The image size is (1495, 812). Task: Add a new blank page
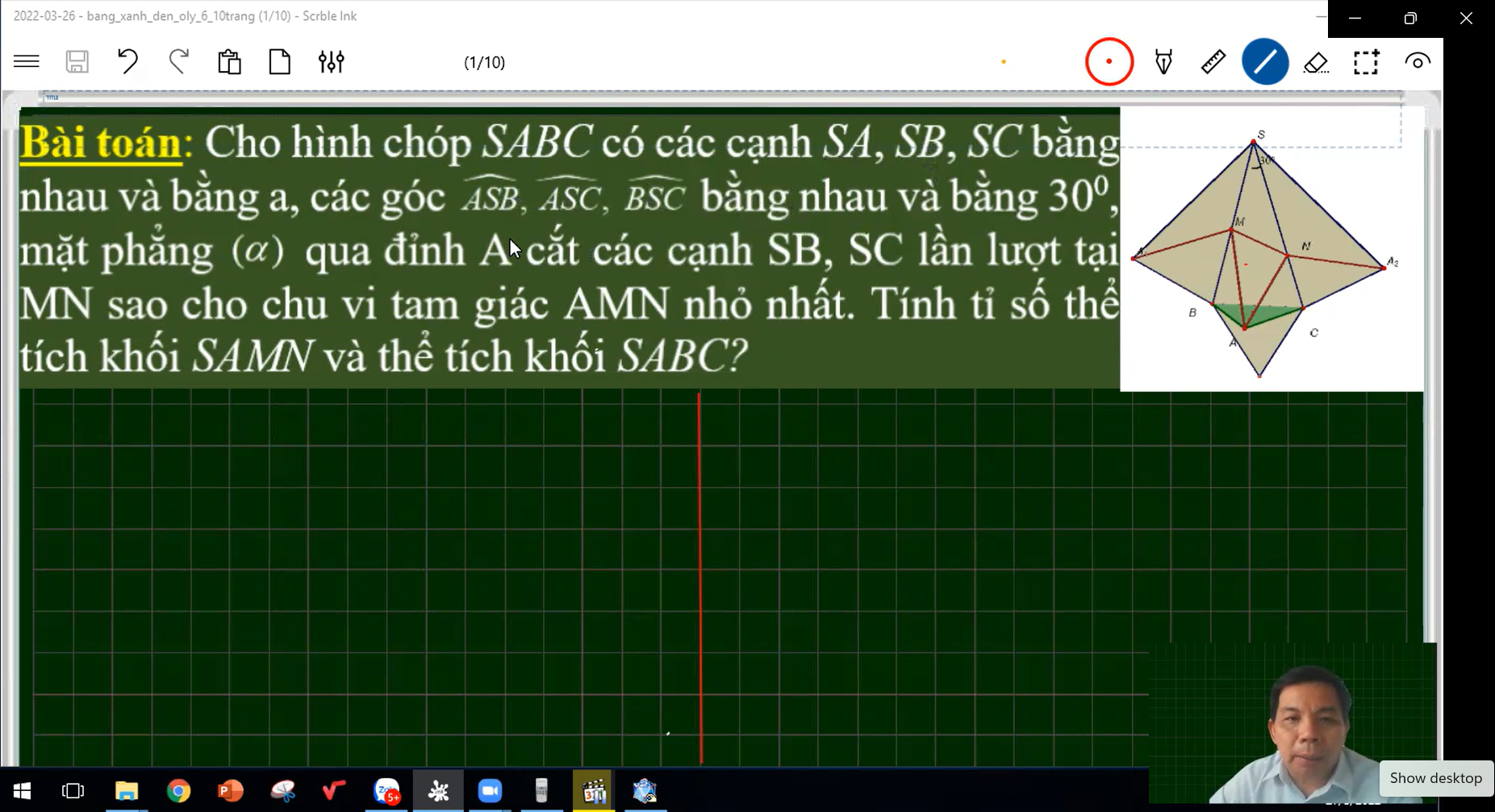279,62
